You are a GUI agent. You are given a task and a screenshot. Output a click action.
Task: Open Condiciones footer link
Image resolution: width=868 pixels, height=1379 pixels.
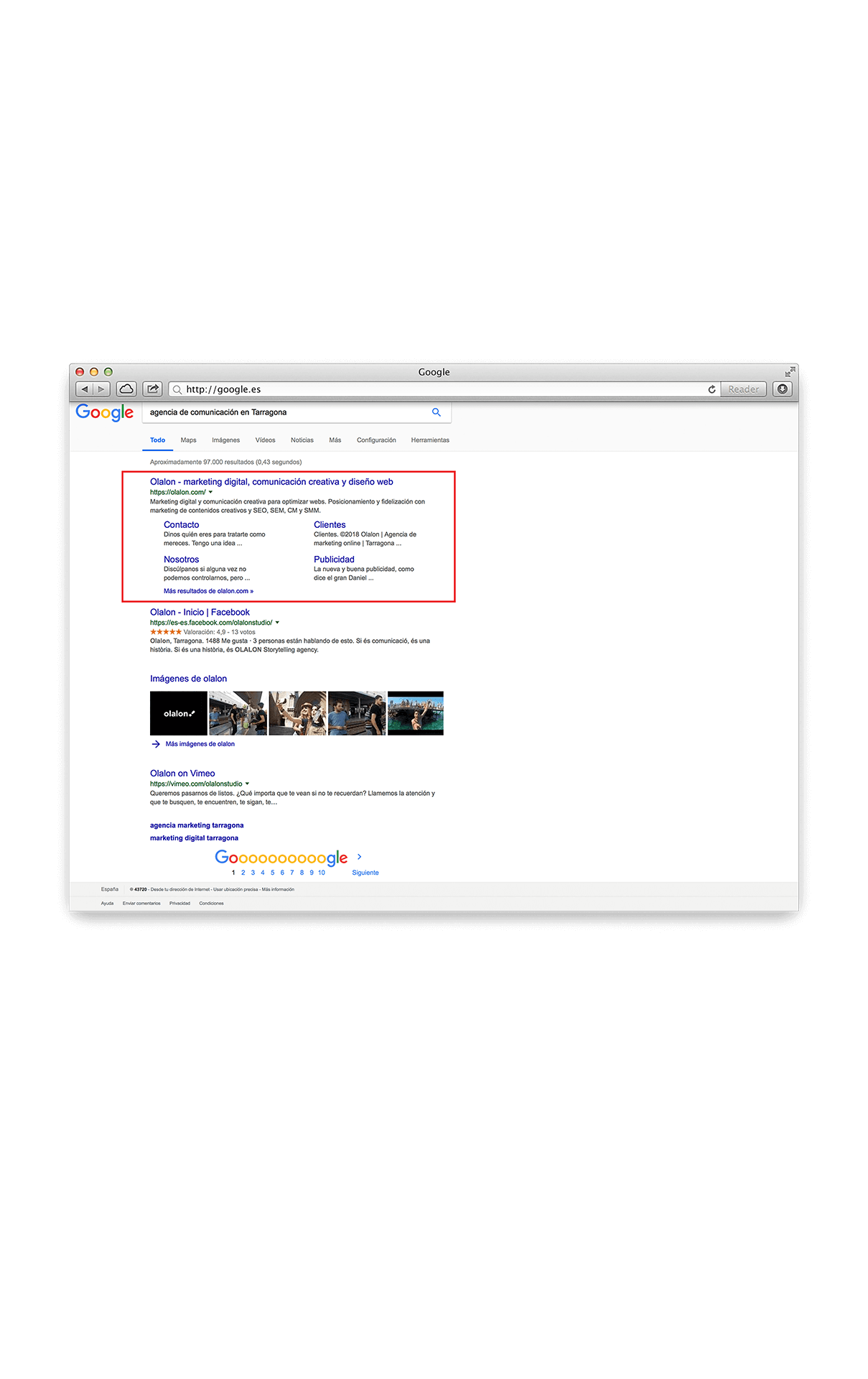(x=211, y=904)
